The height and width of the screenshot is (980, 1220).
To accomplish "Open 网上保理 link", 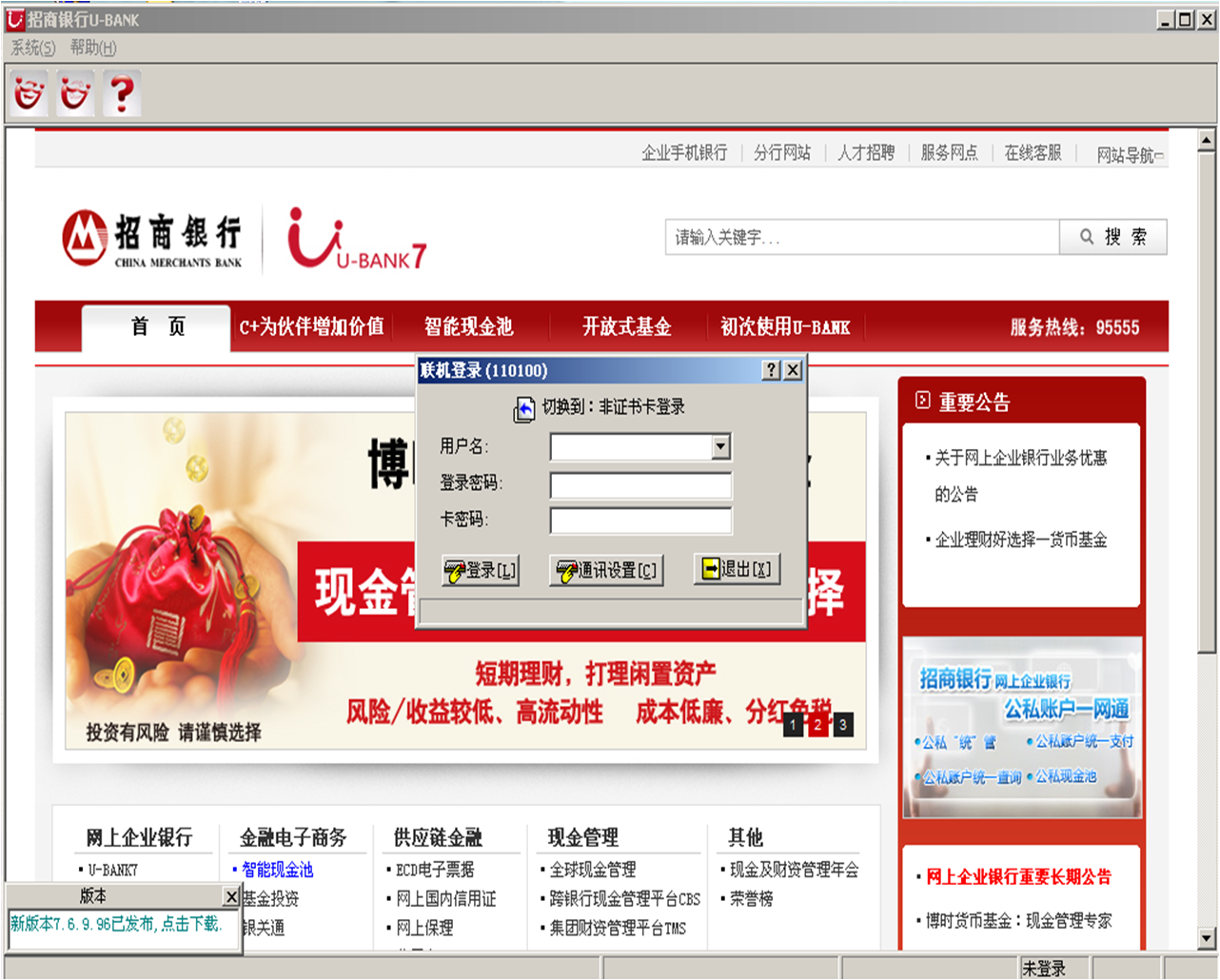I will [x=424, y=928].
